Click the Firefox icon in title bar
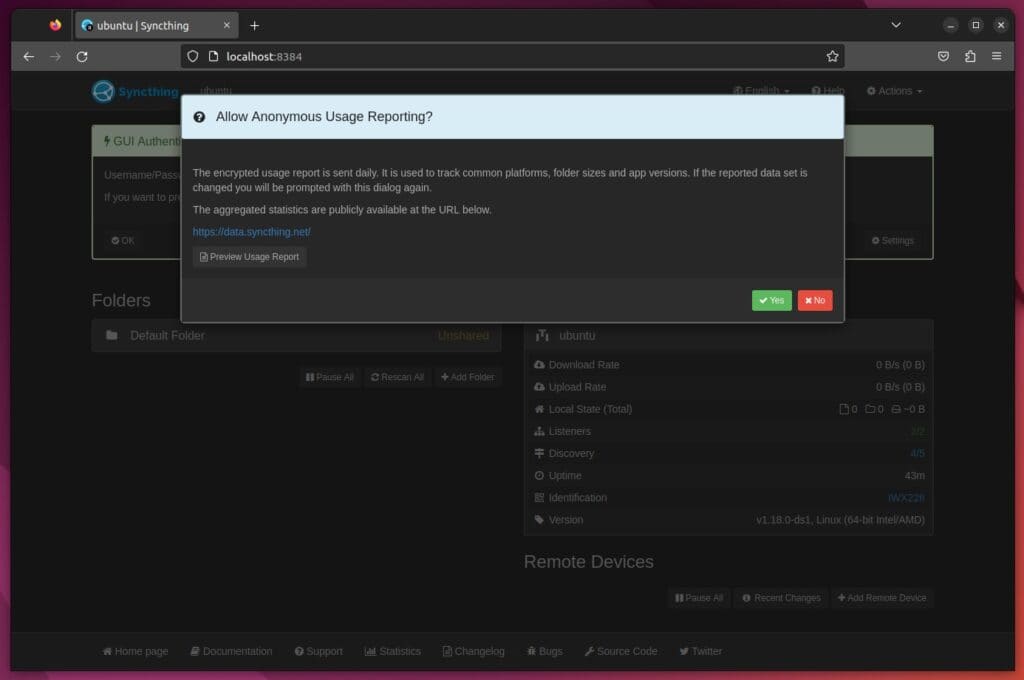The image size is (1024, 680). click(x=56, y=25)
